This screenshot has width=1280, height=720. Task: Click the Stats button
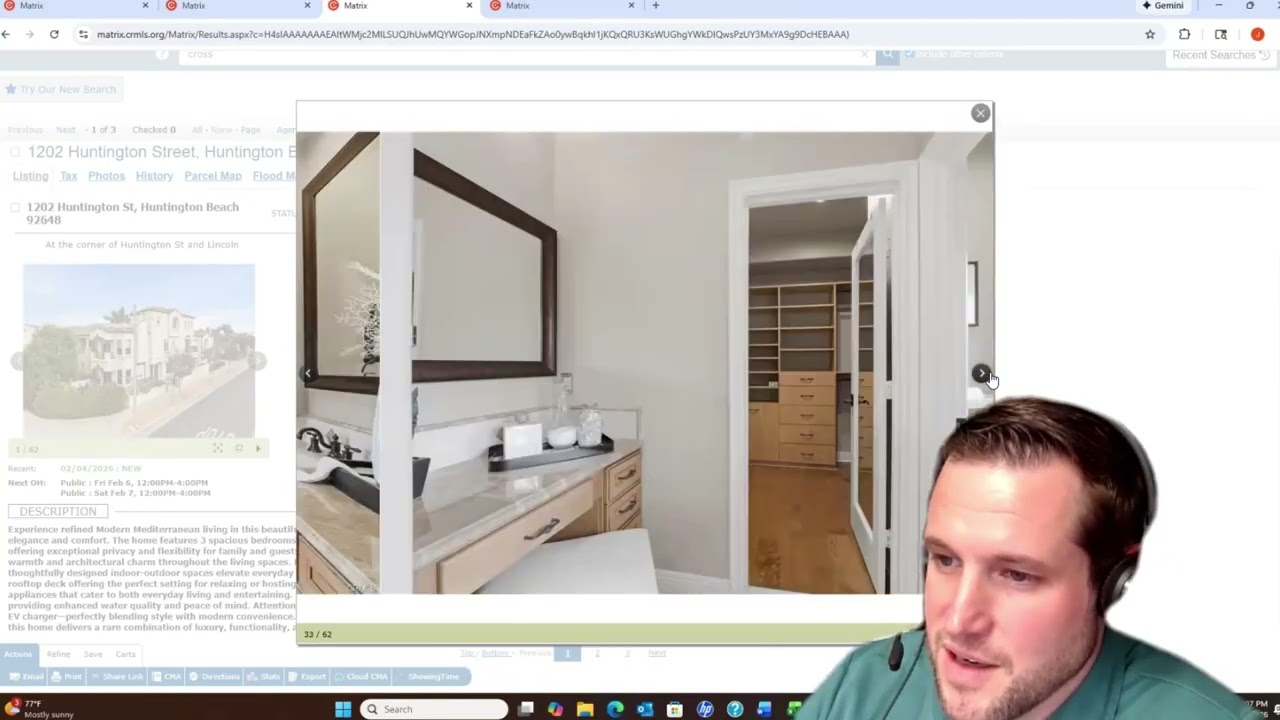click(x=265, y=677)
